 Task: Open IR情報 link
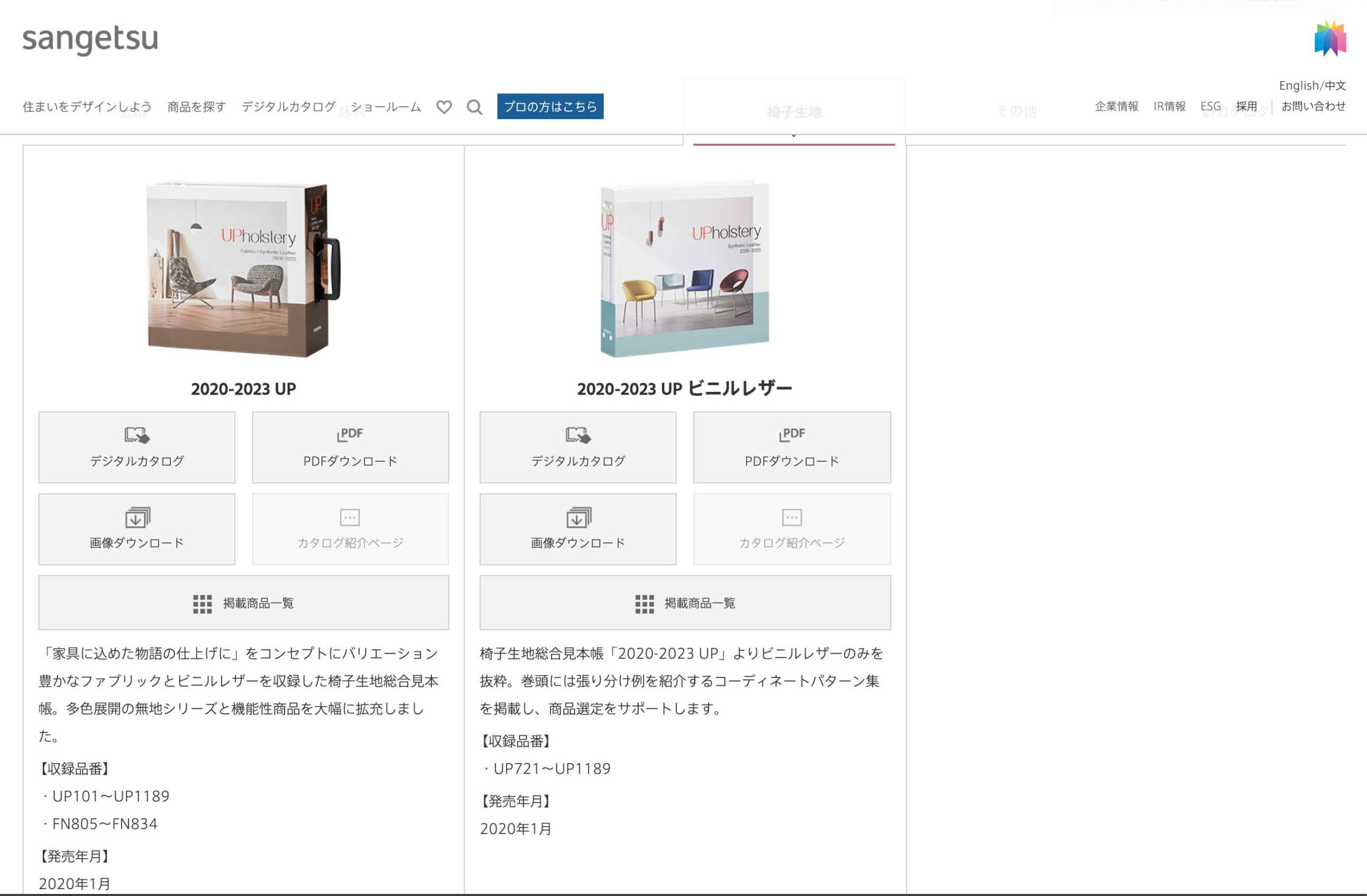coord(1169,106)
